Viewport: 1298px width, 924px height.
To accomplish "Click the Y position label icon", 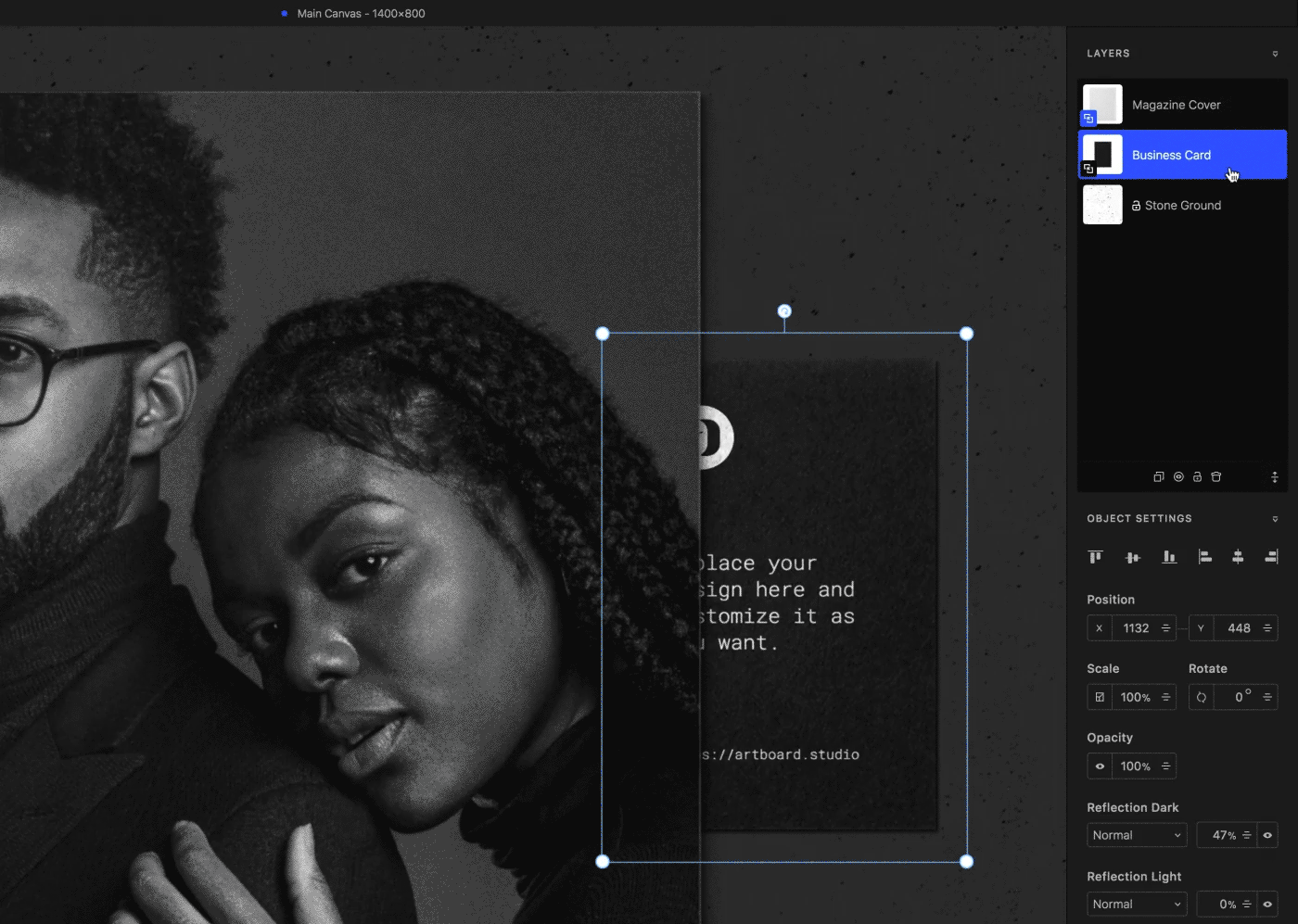I will coord(1201,628).
